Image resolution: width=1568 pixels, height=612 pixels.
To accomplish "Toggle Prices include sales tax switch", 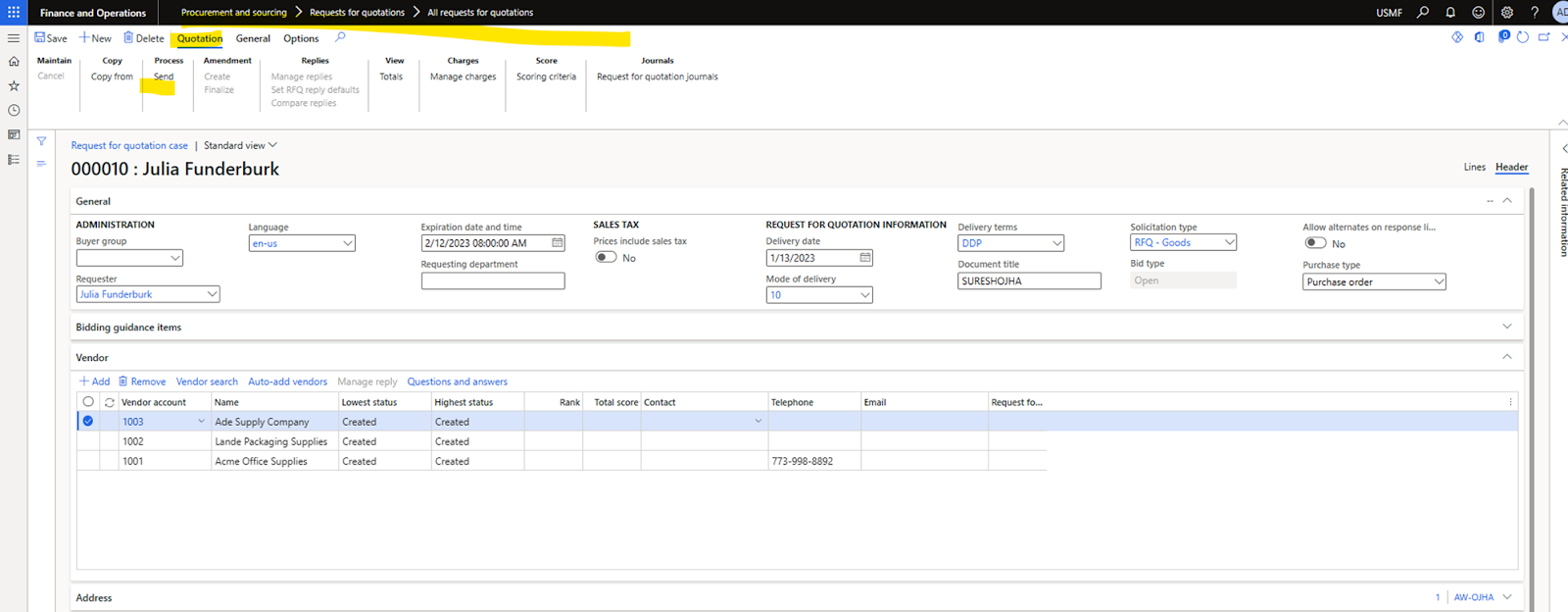I will pyautogui.click(x=606, y=258).
